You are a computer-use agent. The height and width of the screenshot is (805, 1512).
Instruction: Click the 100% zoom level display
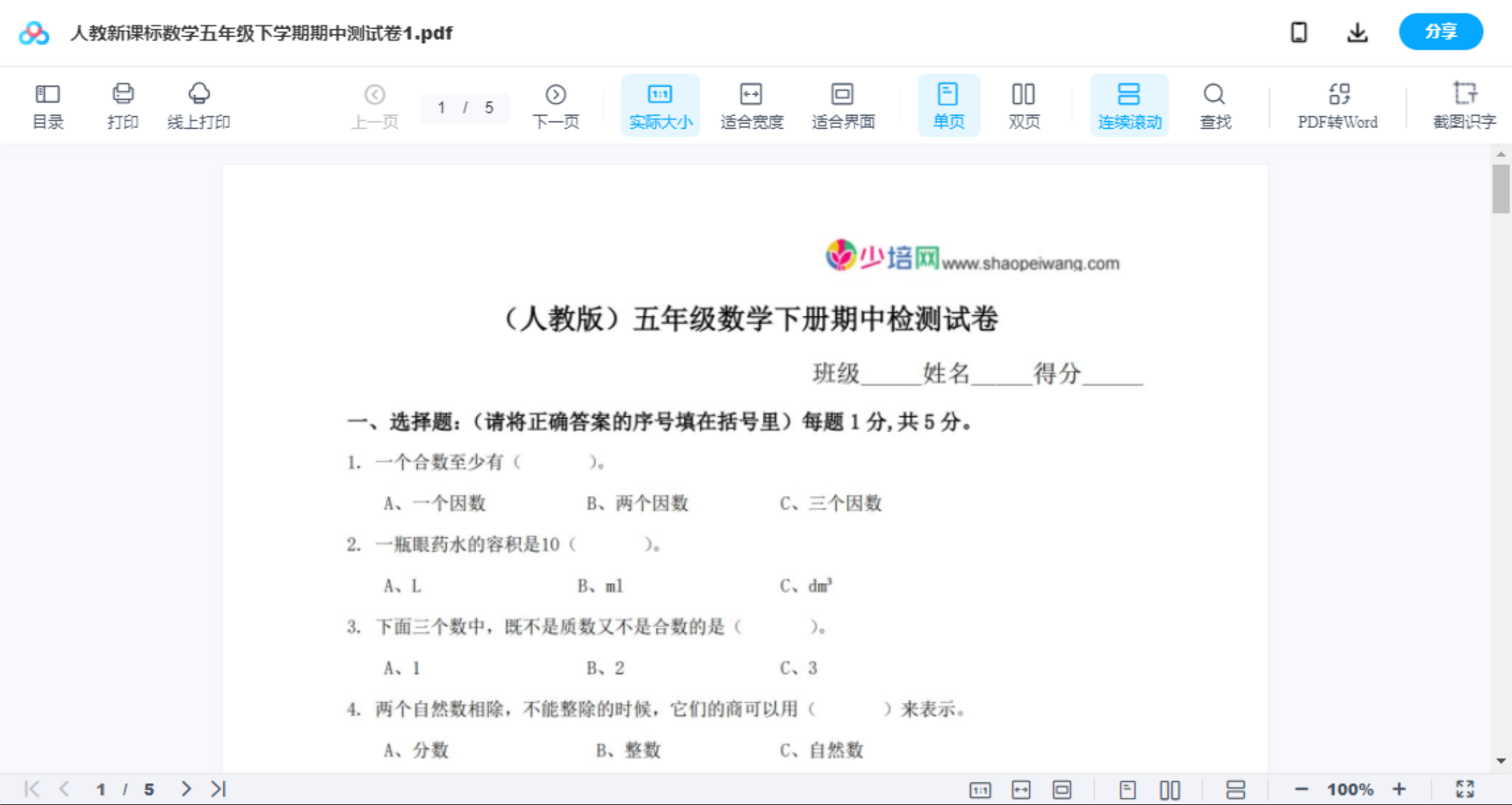coord(1350,788)
